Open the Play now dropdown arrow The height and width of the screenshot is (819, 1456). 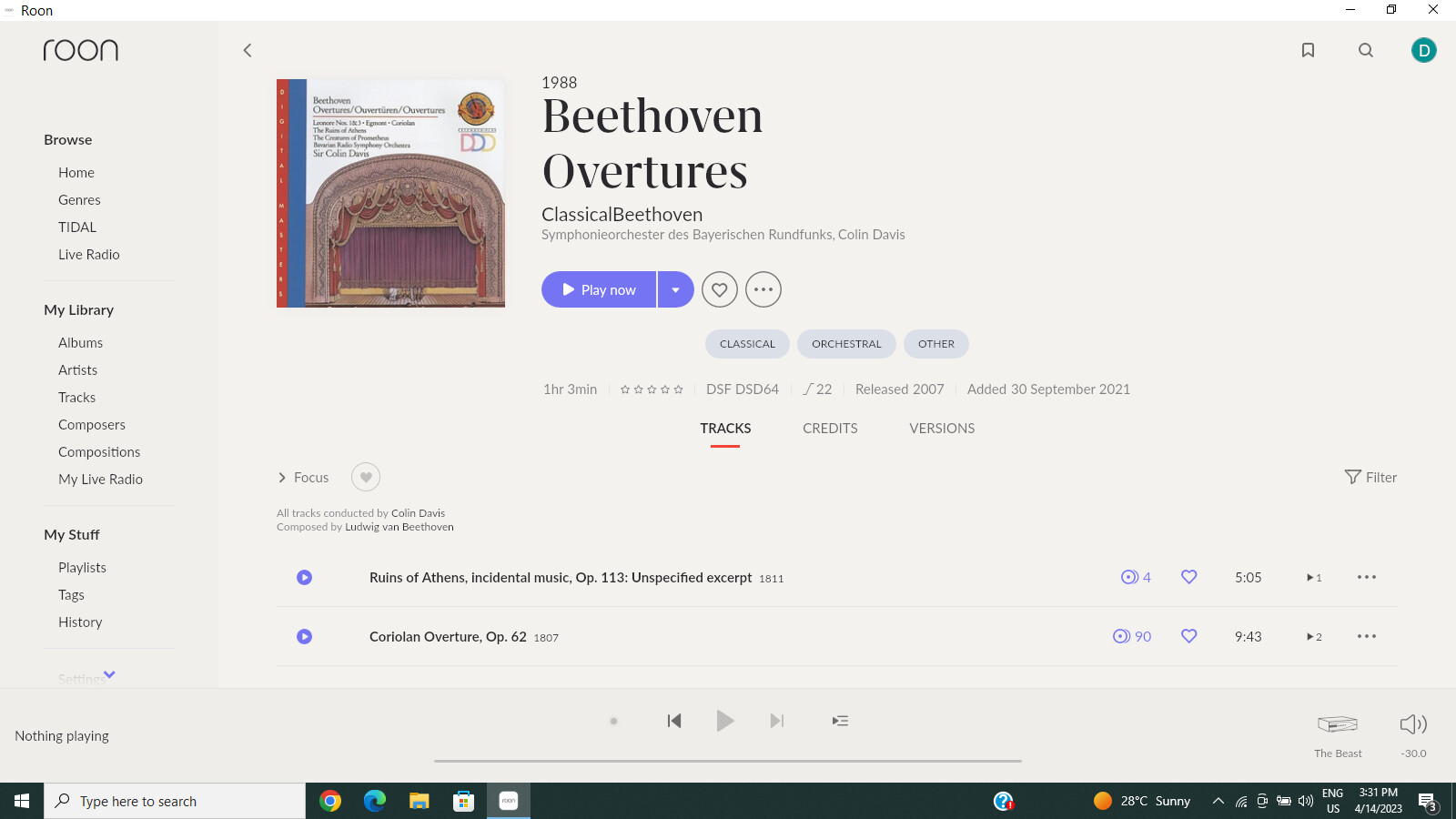point(675,289)
